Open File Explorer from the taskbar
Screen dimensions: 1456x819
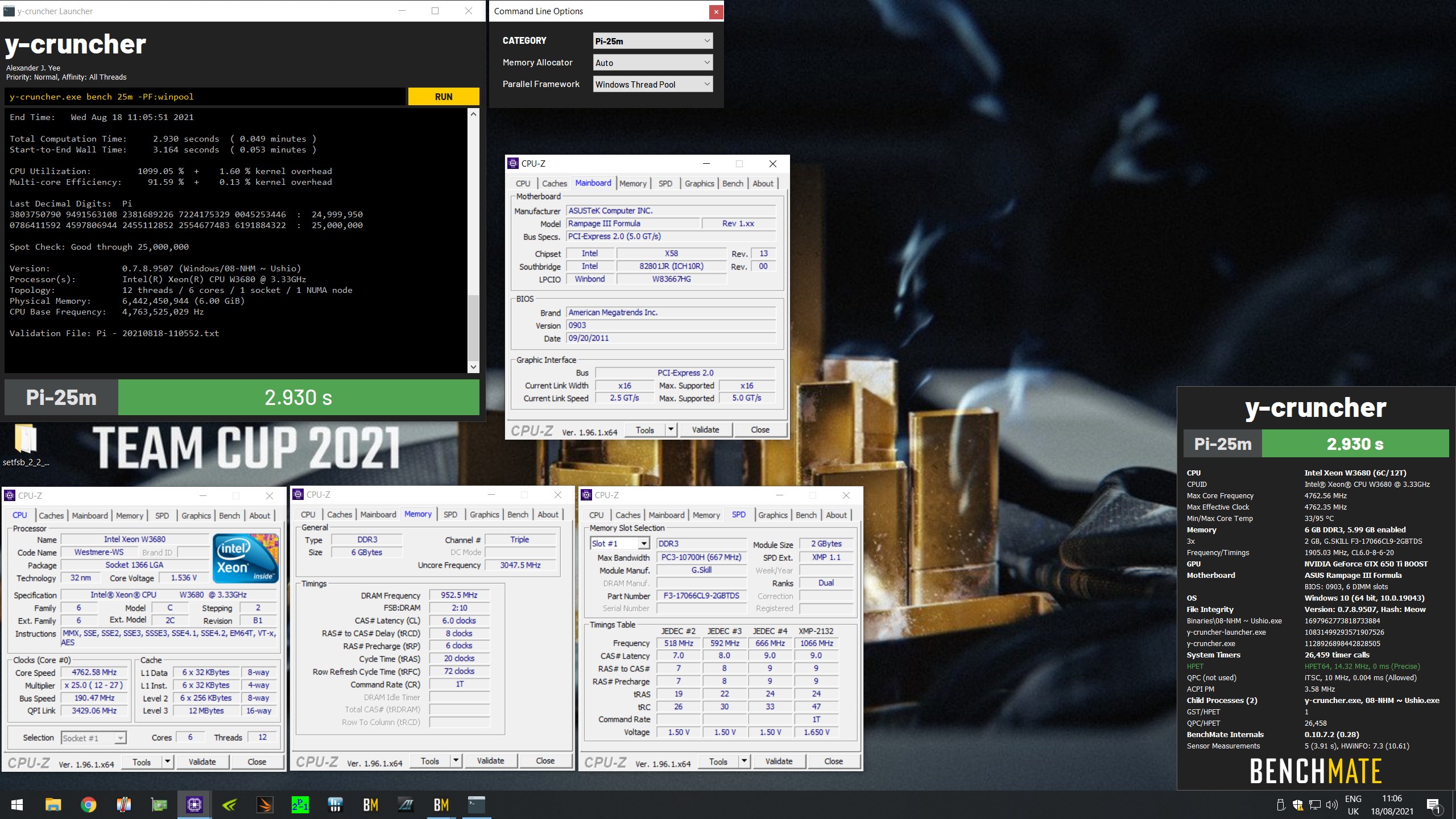[53, 805]
